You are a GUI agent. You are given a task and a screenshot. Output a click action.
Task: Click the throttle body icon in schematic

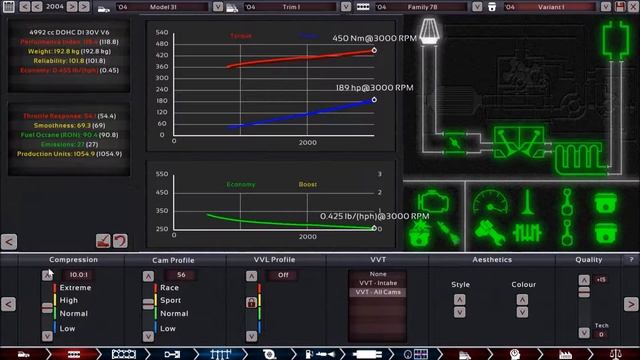[x=454, y=142]
